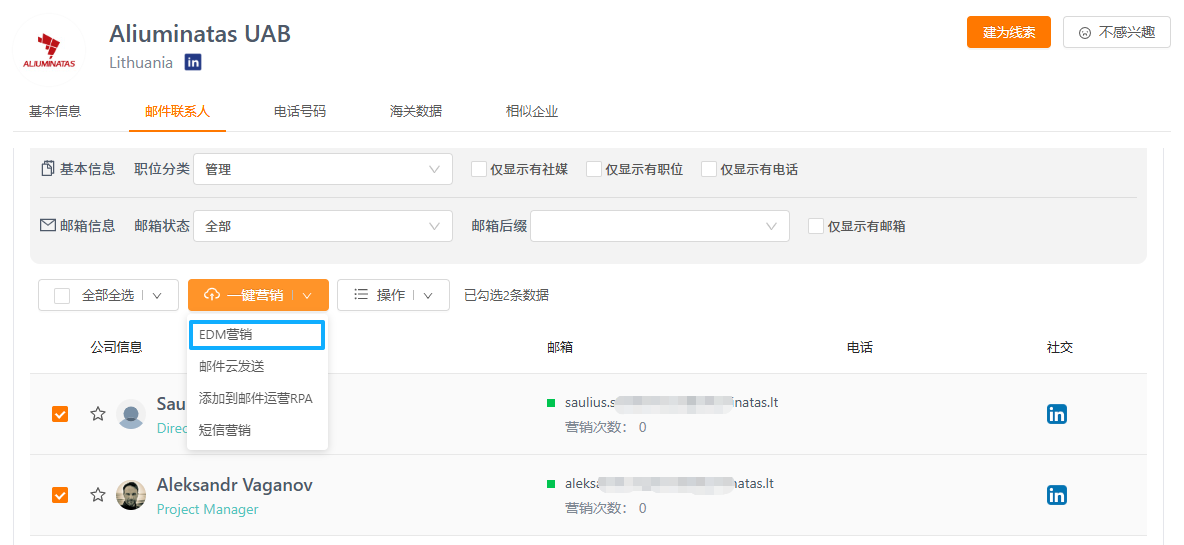Click the saulius email address
Image resolution: width=1184 pixels, height=545 pixels.
tap(671, 402)
